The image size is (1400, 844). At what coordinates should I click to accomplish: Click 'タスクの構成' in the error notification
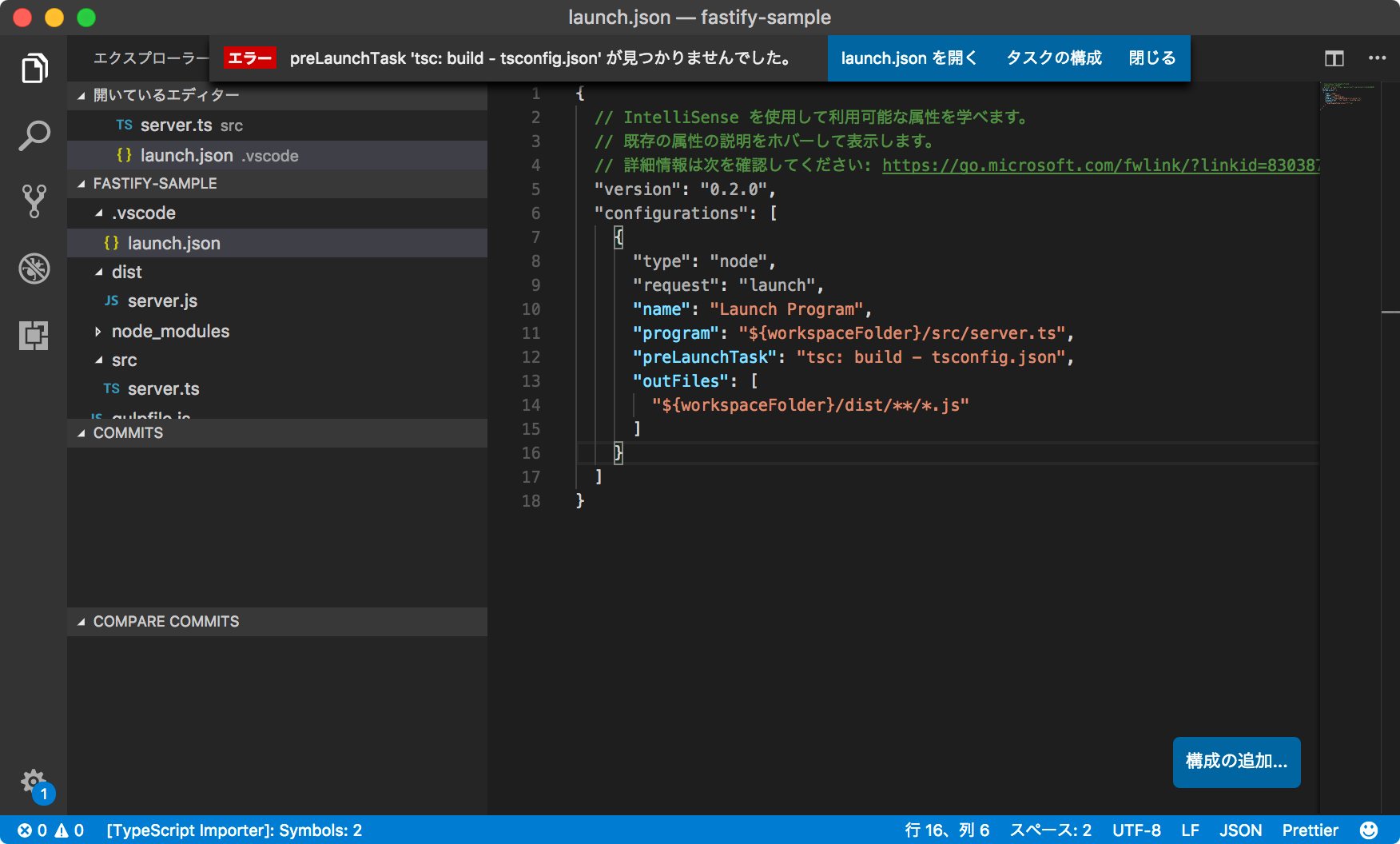coord(1054,58)
